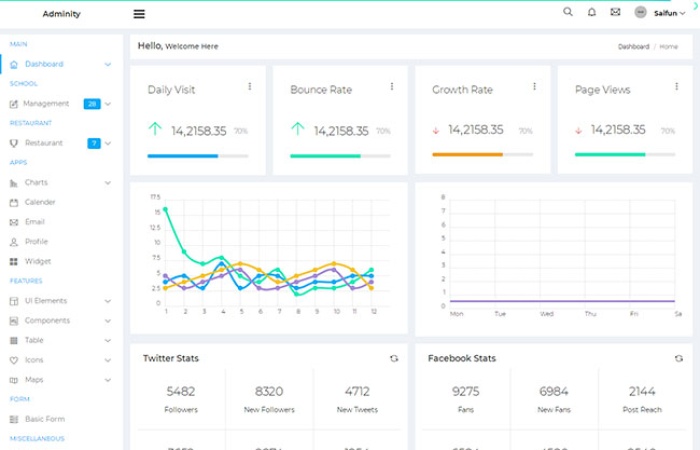700x450 pixels.
Task: Select Basic Form in the sidebar
Action: [x=45, y=419]
